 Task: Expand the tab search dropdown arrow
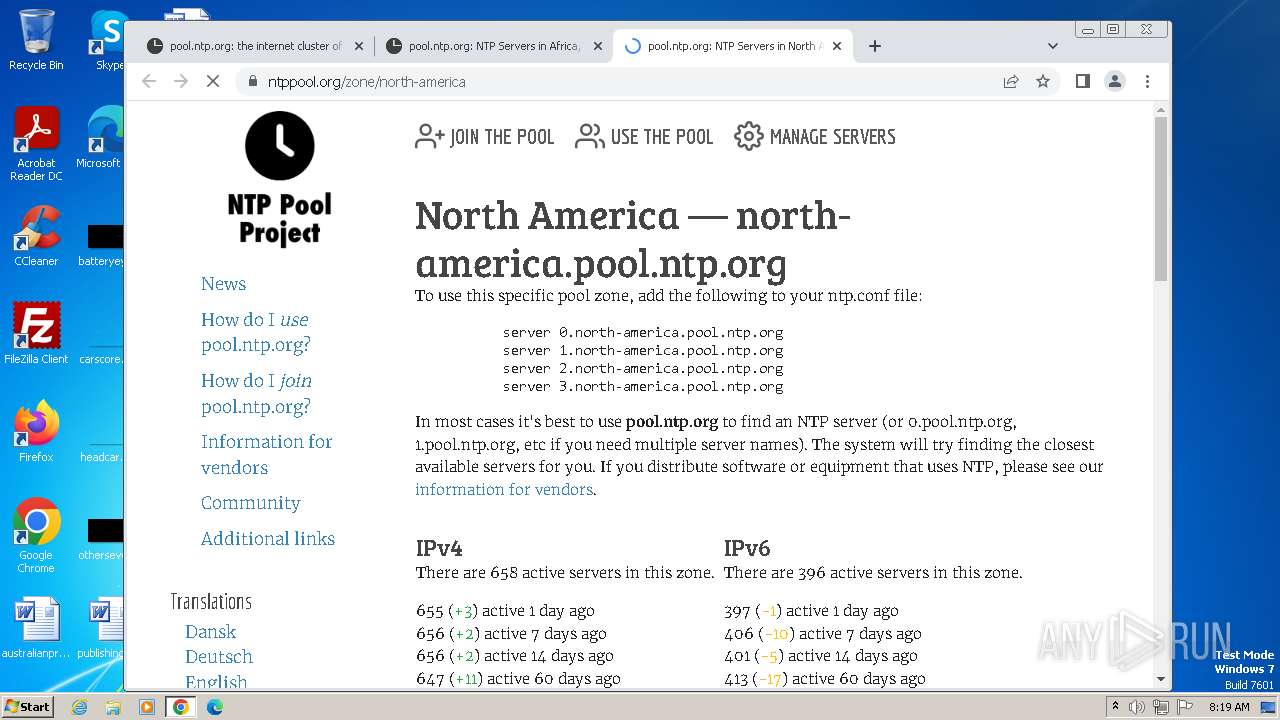coord(1053,46)
